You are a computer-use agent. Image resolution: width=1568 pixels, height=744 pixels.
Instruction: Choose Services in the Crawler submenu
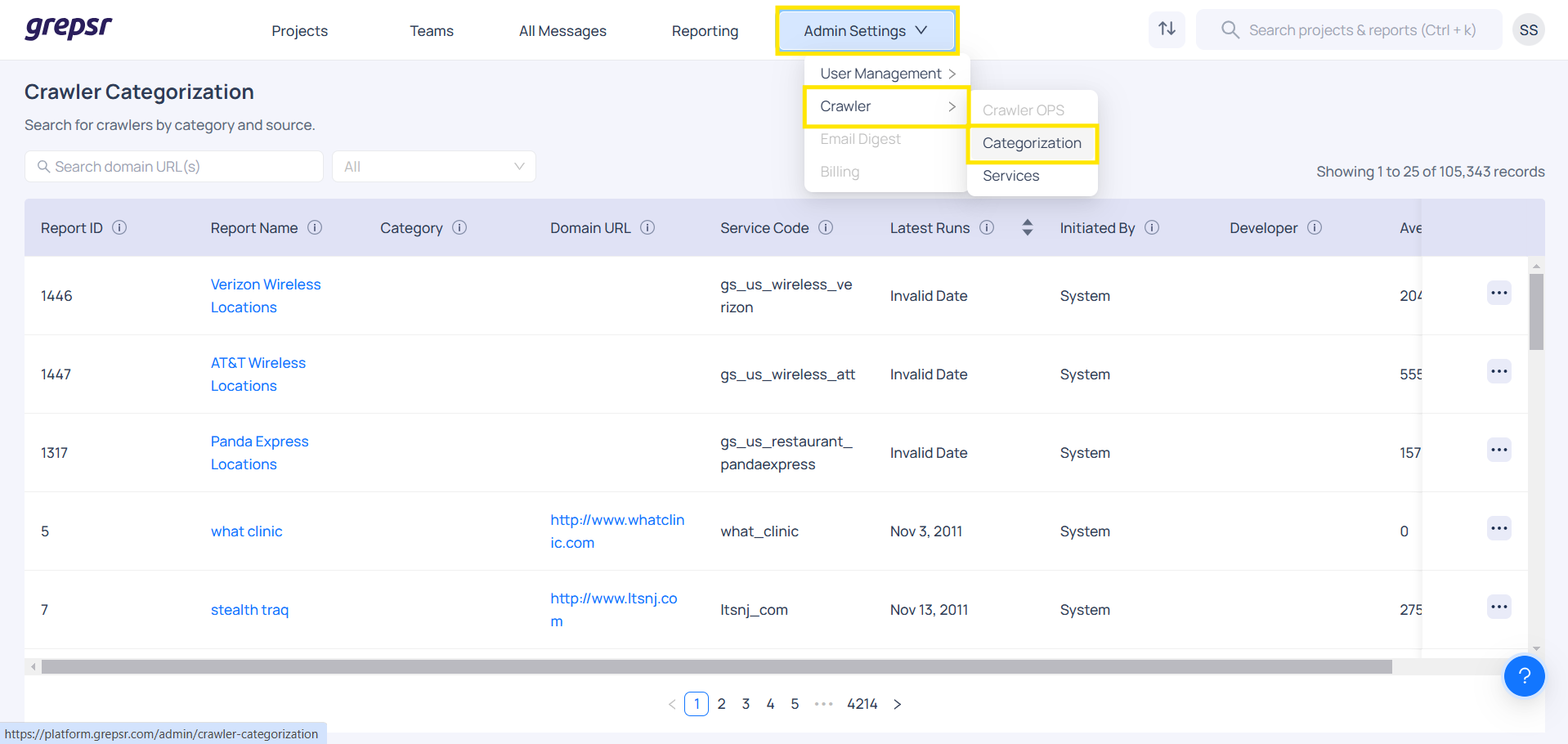(x=1011, y=176)
